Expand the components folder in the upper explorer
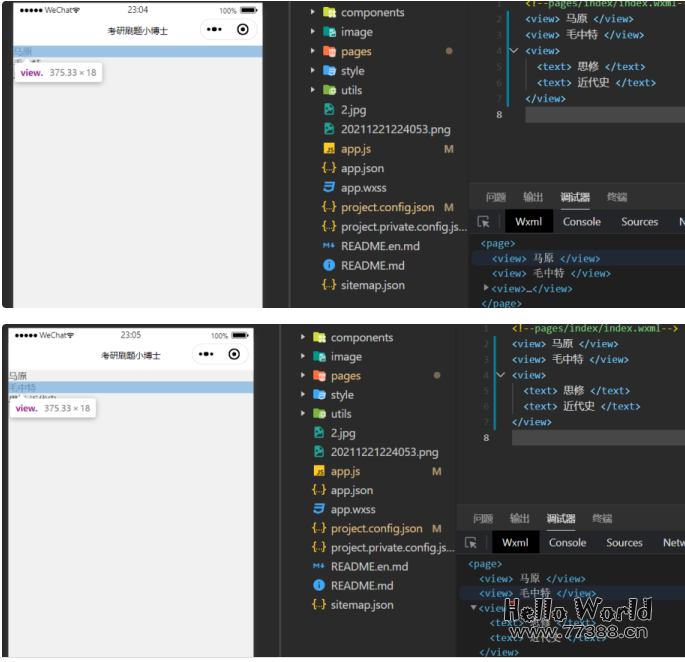The height and width of the screenshot is (662, 685). [x=313, y=13]
